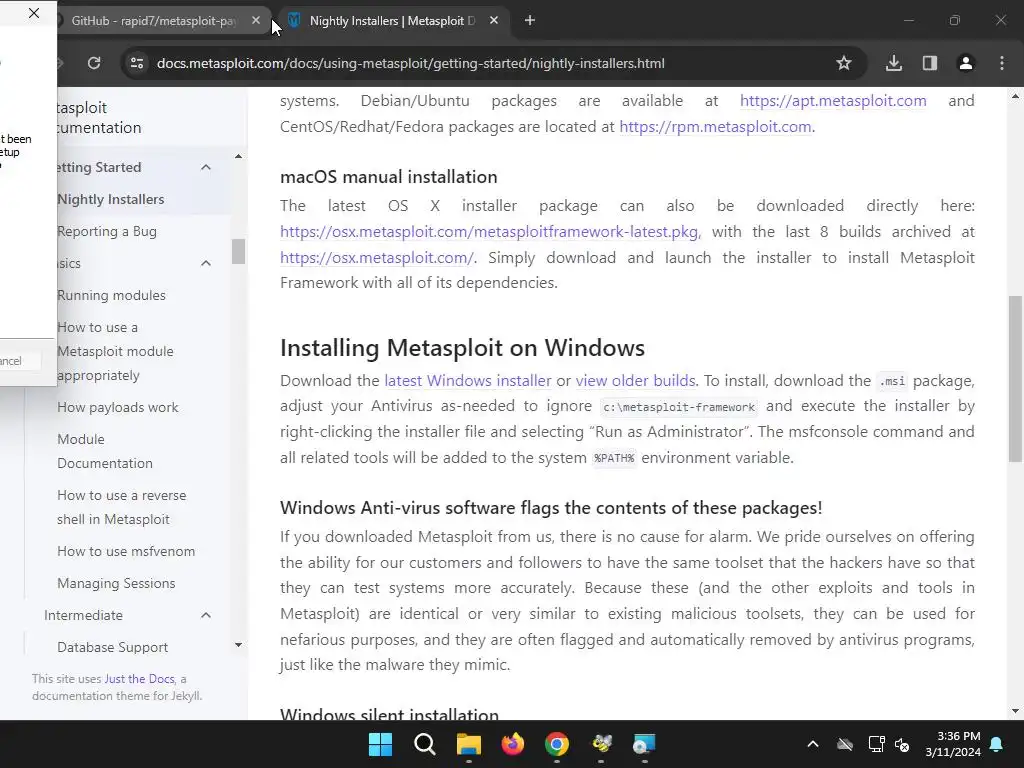Open Module Documentation page
This screenshot has width=1024, height=768.
click(x=104, y=451)
